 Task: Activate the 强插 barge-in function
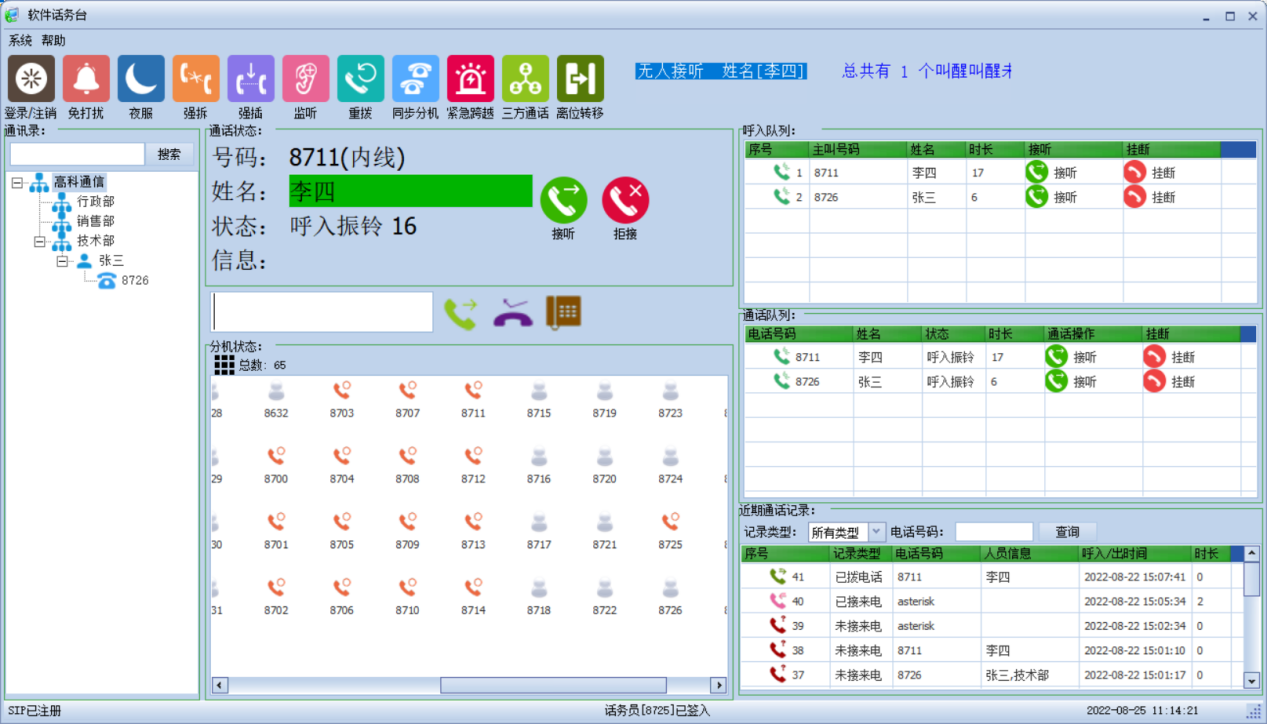coord(250,78)
